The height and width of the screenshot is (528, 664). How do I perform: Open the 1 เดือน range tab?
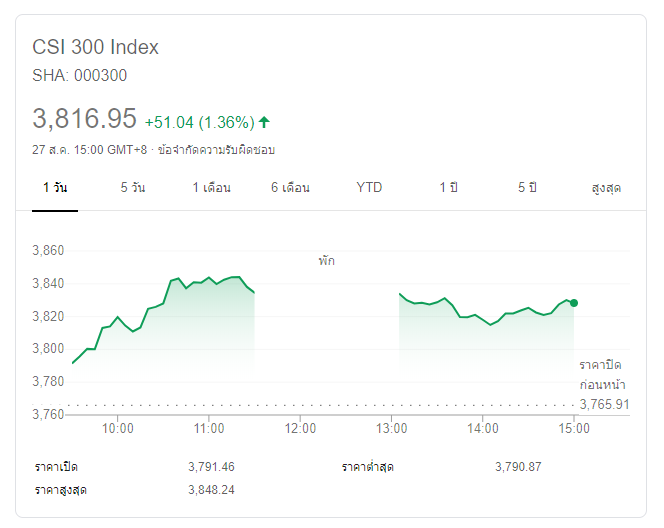212,187
